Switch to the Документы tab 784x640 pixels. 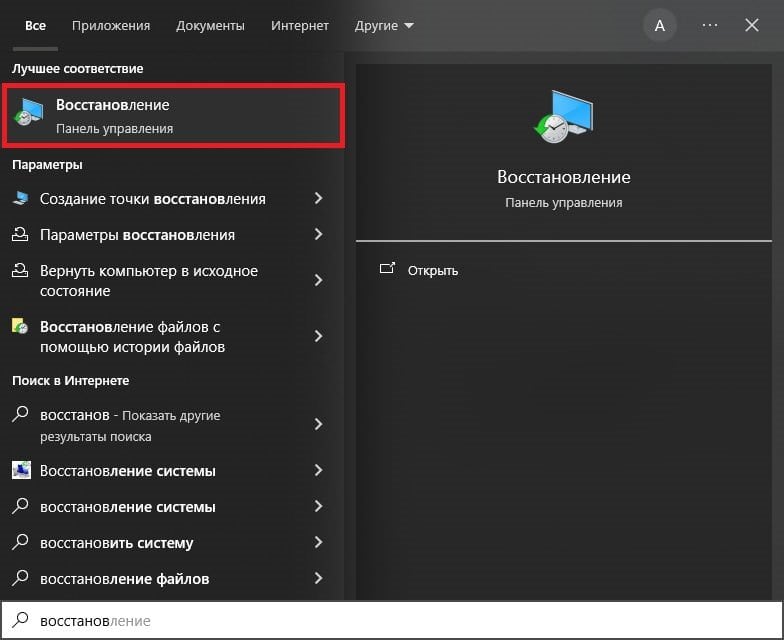pos(210,26)
